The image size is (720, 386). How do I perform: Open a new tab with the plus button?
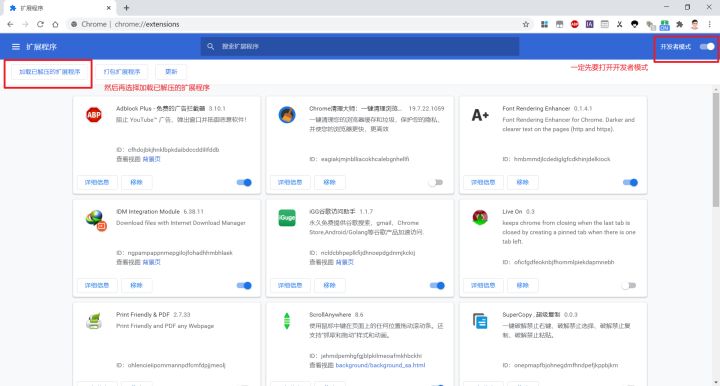click(x=126, y=8)
